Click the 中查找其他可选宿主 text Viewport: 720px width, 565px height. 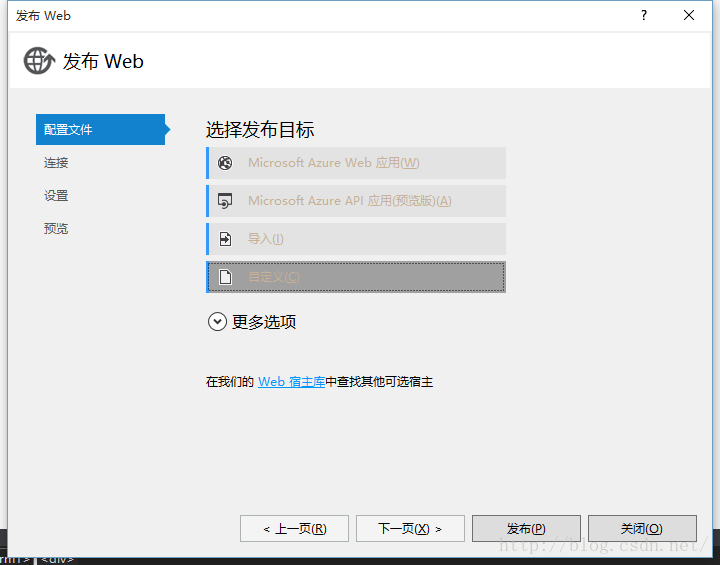(x=379, y=382)
